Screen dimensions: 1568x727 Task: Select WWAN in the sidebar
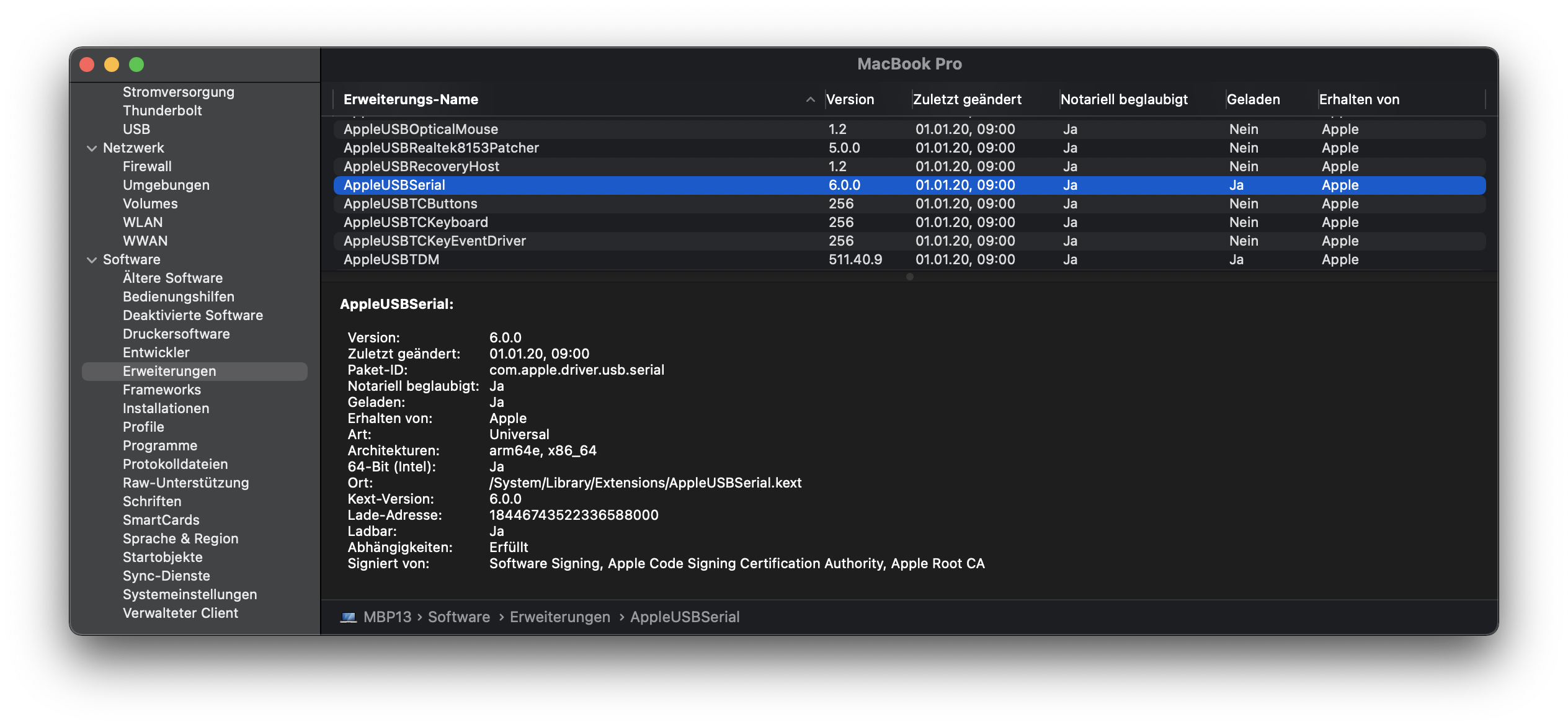coord(145,241)
